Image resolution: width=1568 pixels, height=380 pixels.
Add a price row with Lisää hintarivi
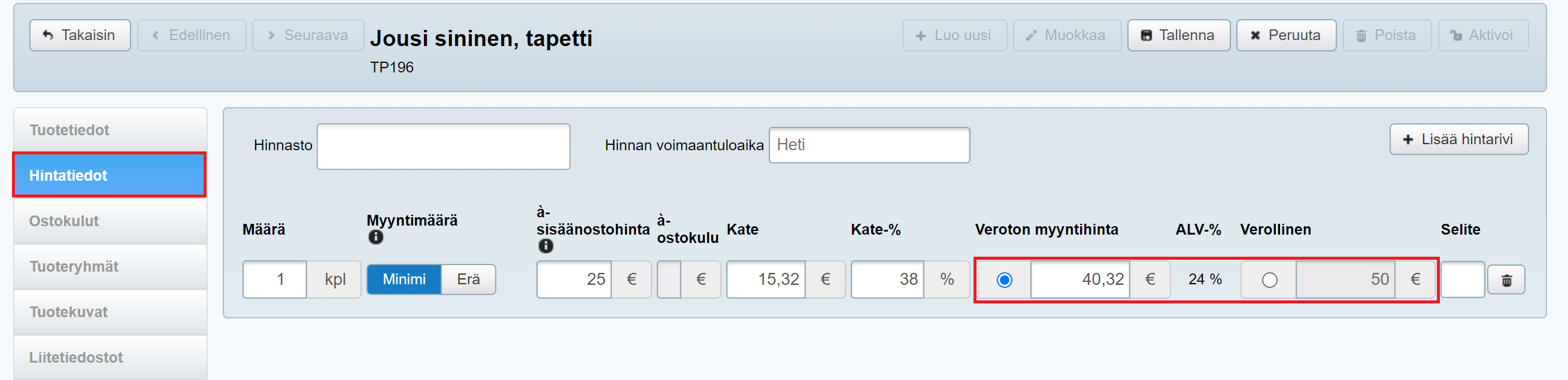click(x=1458, y=139)
